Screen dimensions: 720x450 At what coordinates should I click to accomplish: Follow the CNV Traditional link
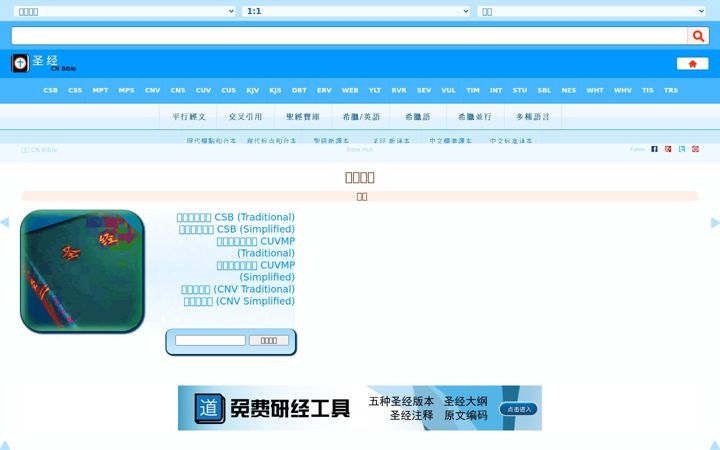(238, 289)
